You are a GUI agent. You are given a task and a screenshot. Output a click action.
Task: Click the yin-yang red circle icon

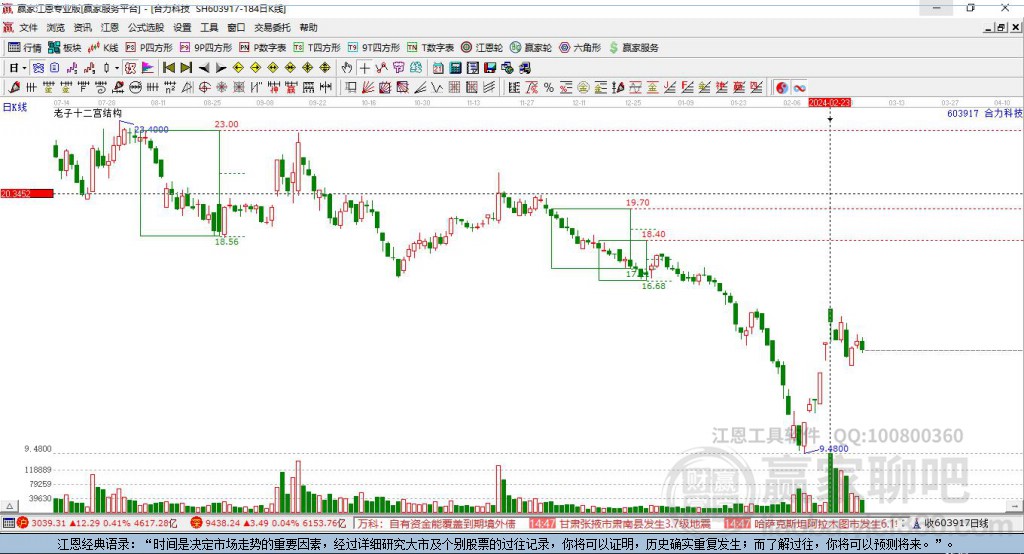click(782, 88)
